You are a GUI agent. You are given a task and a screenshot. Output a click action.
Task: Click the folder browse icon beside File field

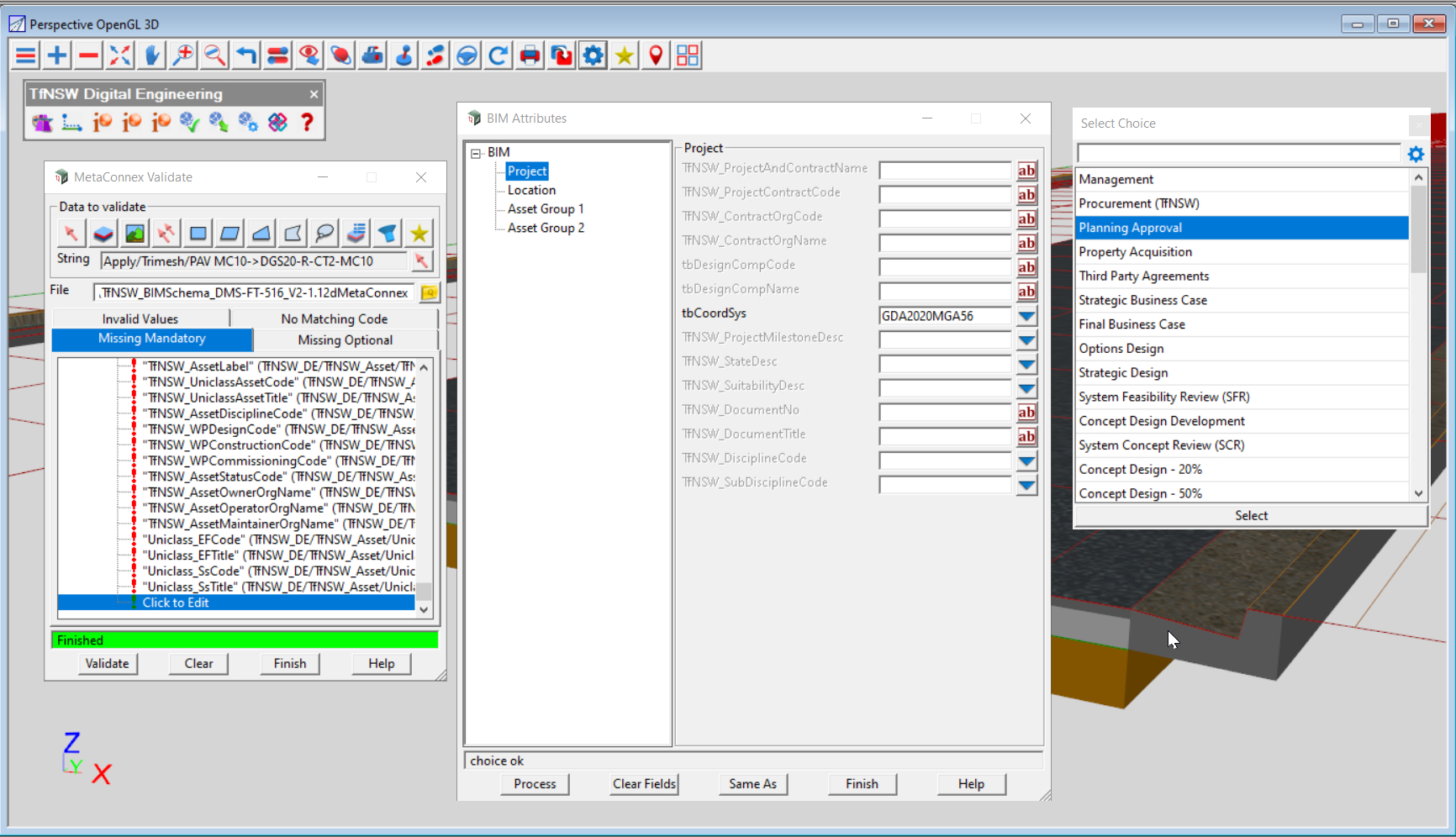coord(430,292)
